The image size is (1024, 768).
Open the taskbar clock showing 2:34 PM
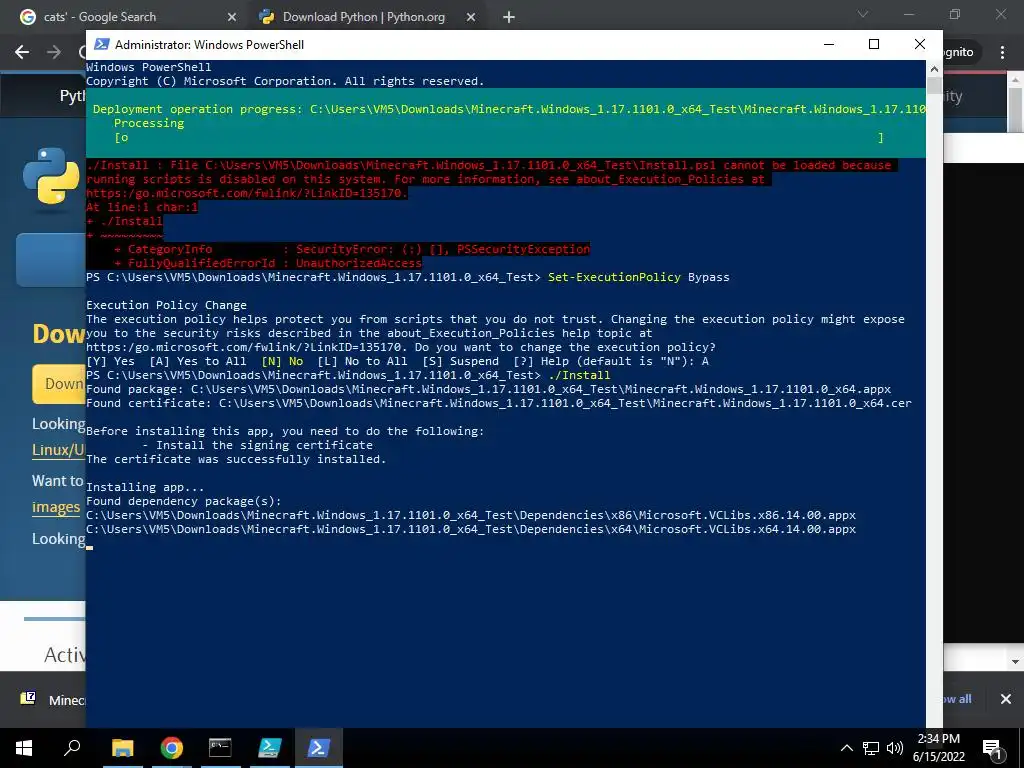coord(938,748)
